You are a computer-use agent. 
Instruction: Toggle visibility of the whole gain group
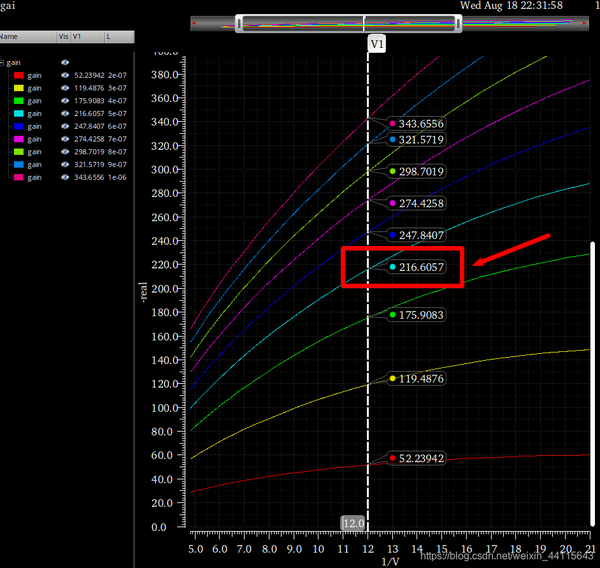coord(65,62)
